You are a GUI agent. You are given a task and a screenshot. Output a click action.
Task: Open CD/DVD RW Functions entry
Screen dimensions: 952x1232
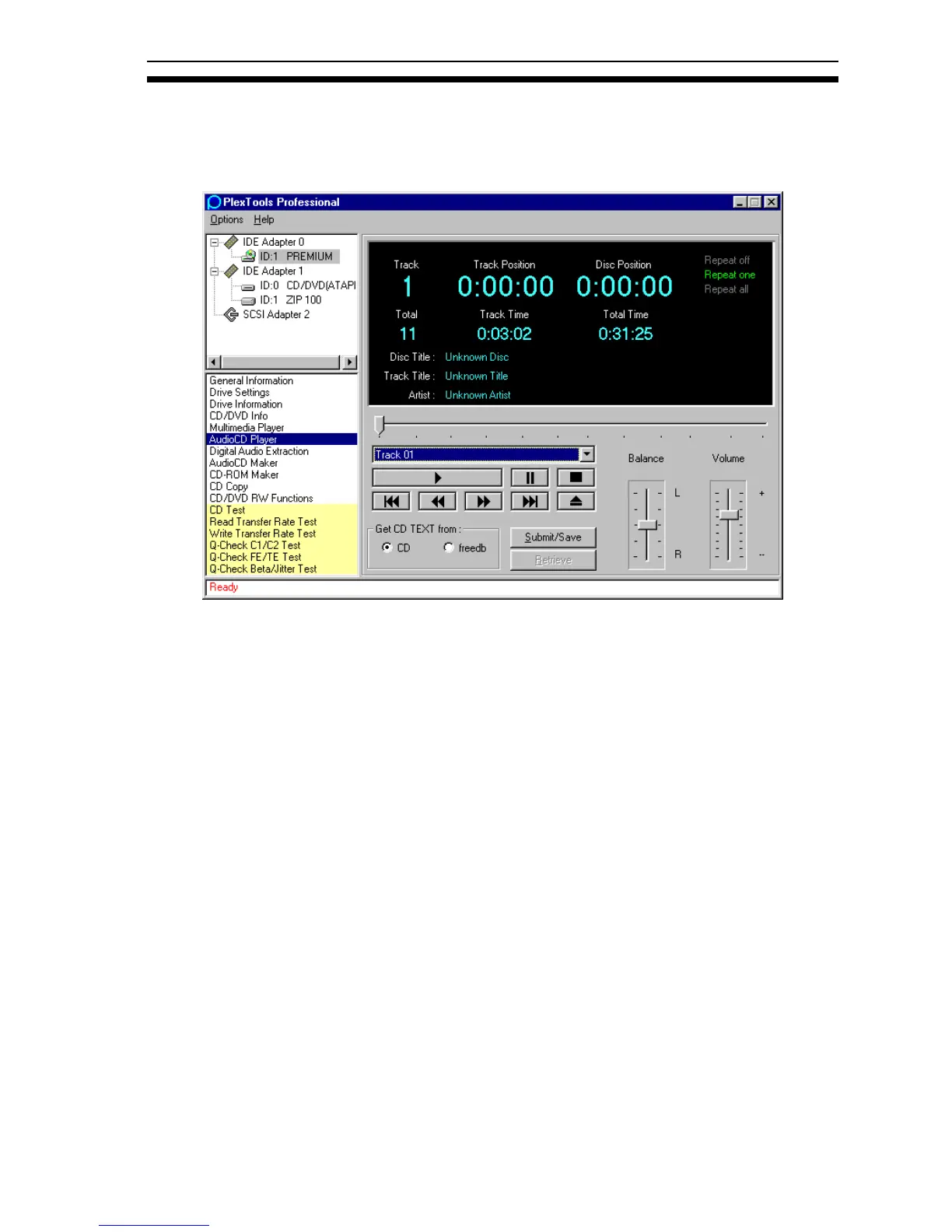pos(261,499)
